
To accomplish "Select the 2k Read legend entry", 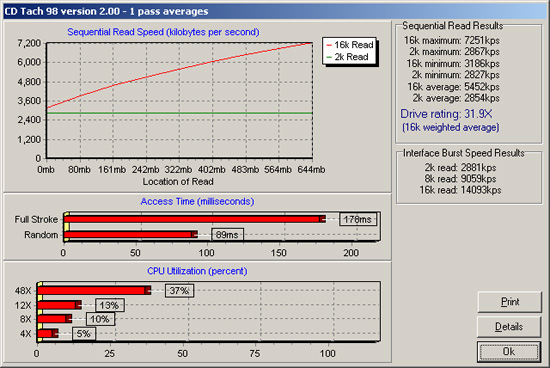I will click(347, 57).
